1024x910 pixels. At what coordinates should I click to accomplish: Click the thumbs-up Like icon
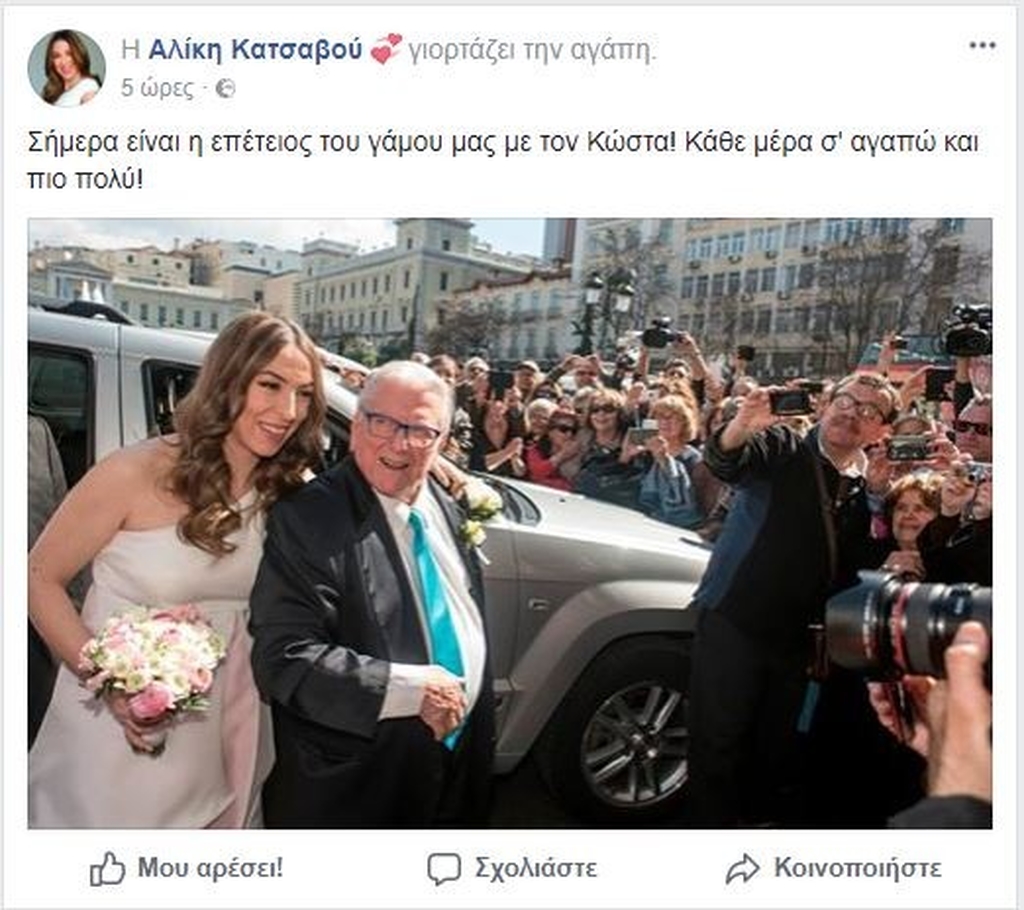[107, 868]
